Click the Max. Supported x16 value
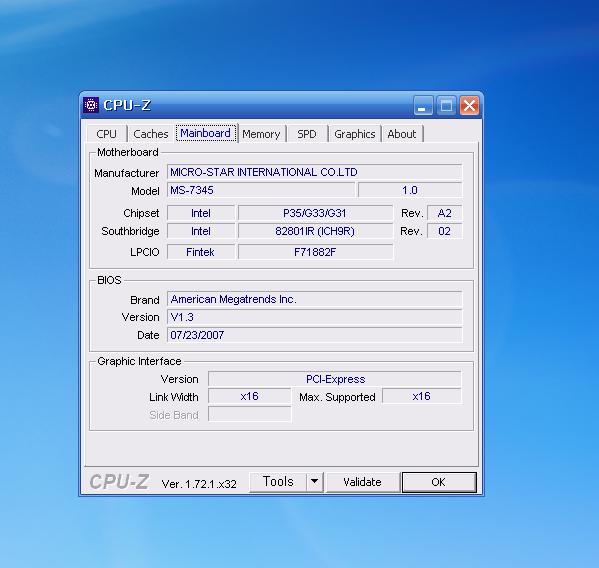 click(421, 396)
